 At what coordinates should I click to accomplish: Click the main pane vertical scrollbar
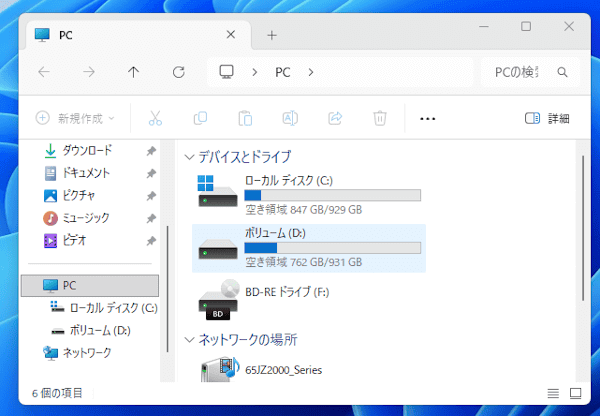pyautogui.click(x=583, y=228)
